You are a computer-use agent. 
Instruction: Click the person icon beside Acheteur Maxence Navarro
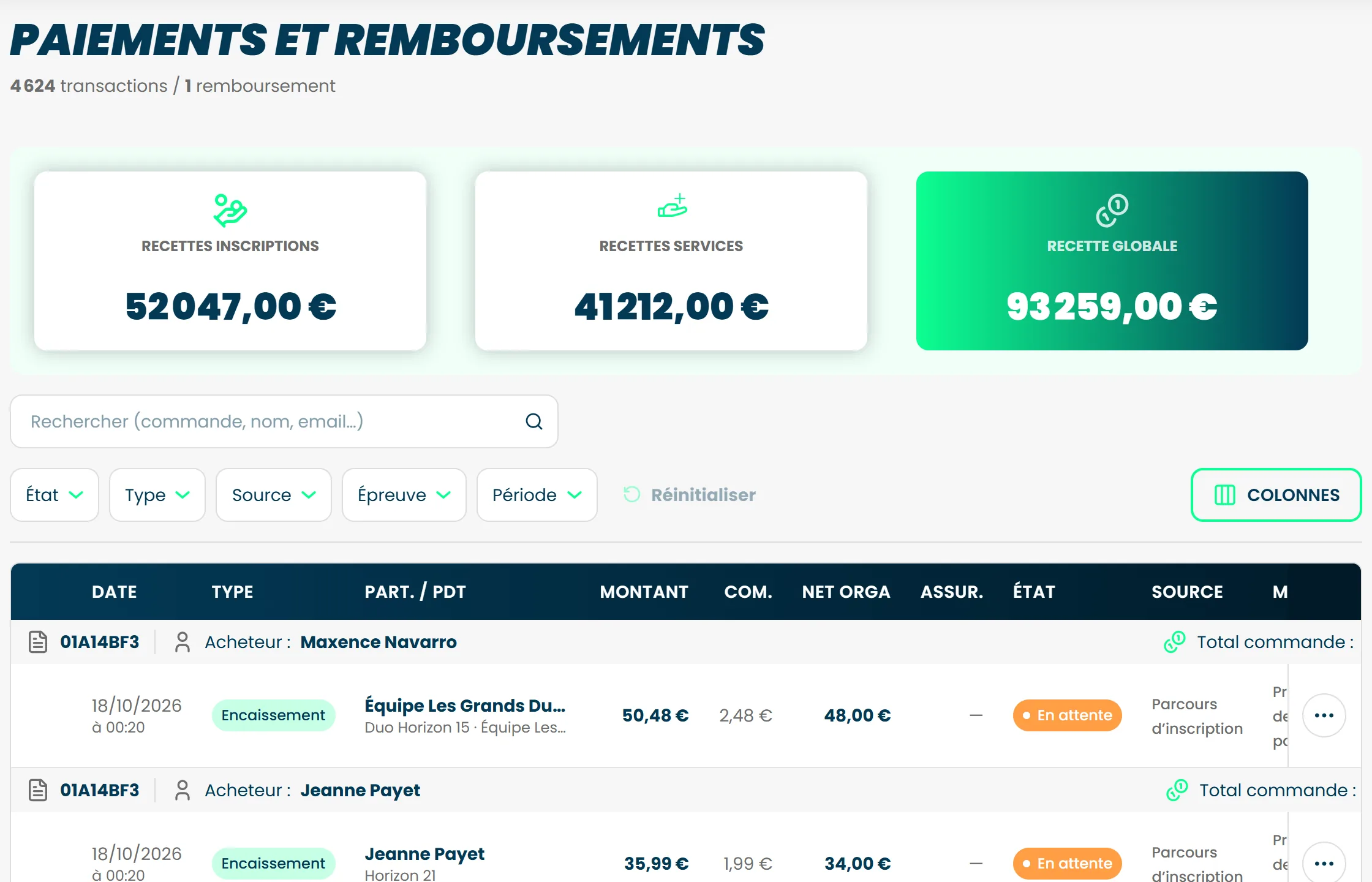click(183, 642)
